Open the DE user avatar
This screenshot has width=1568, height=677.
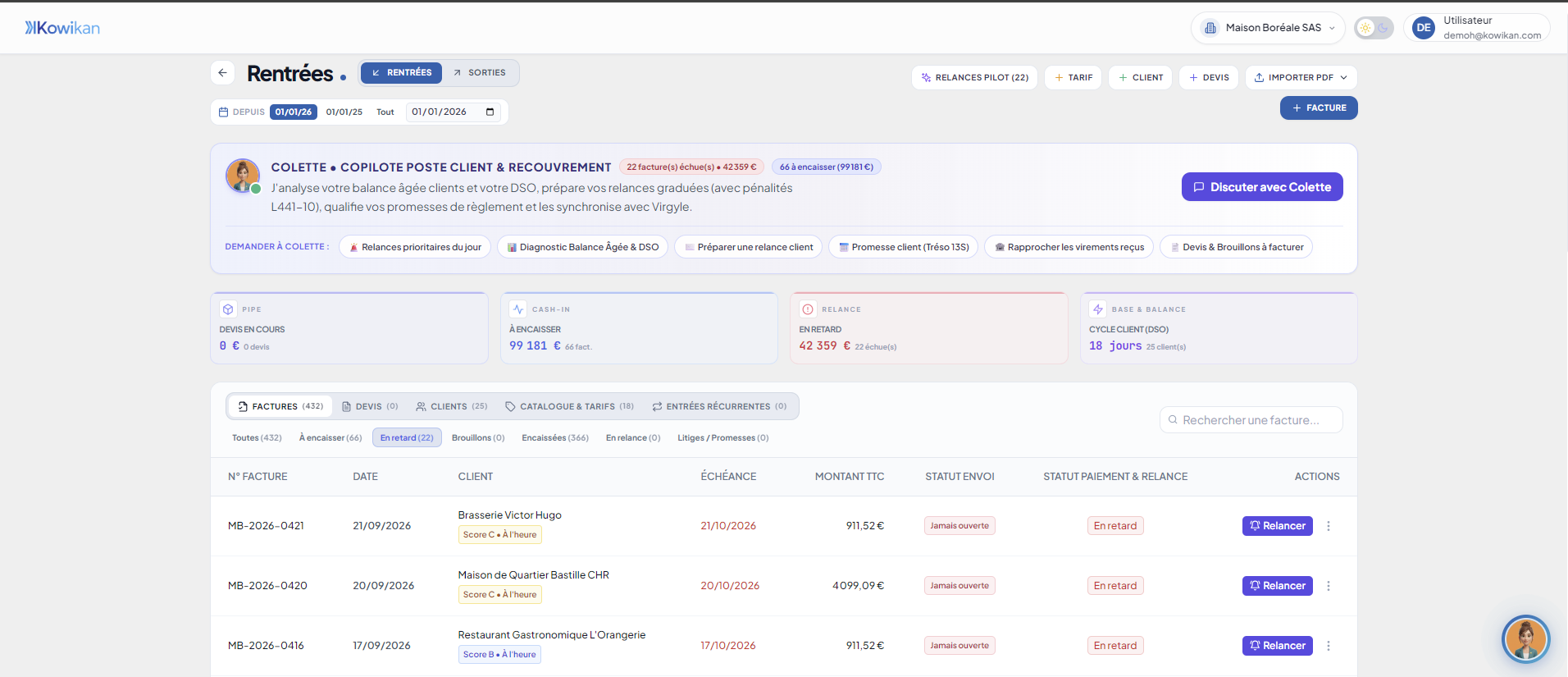(1424, 28)
